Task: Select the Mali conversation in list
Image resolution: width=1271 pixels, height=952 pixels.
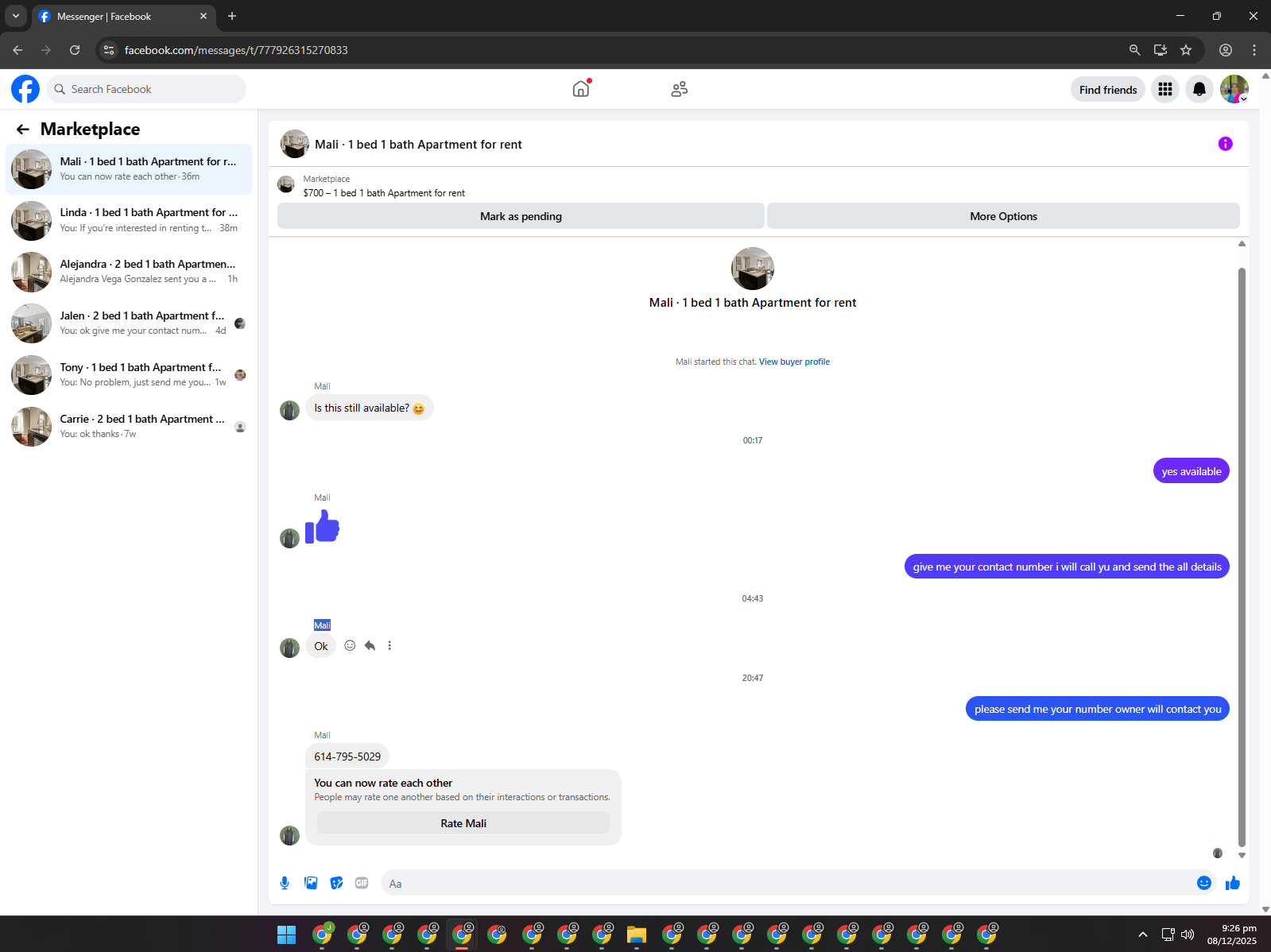Action: pos(129,169)
